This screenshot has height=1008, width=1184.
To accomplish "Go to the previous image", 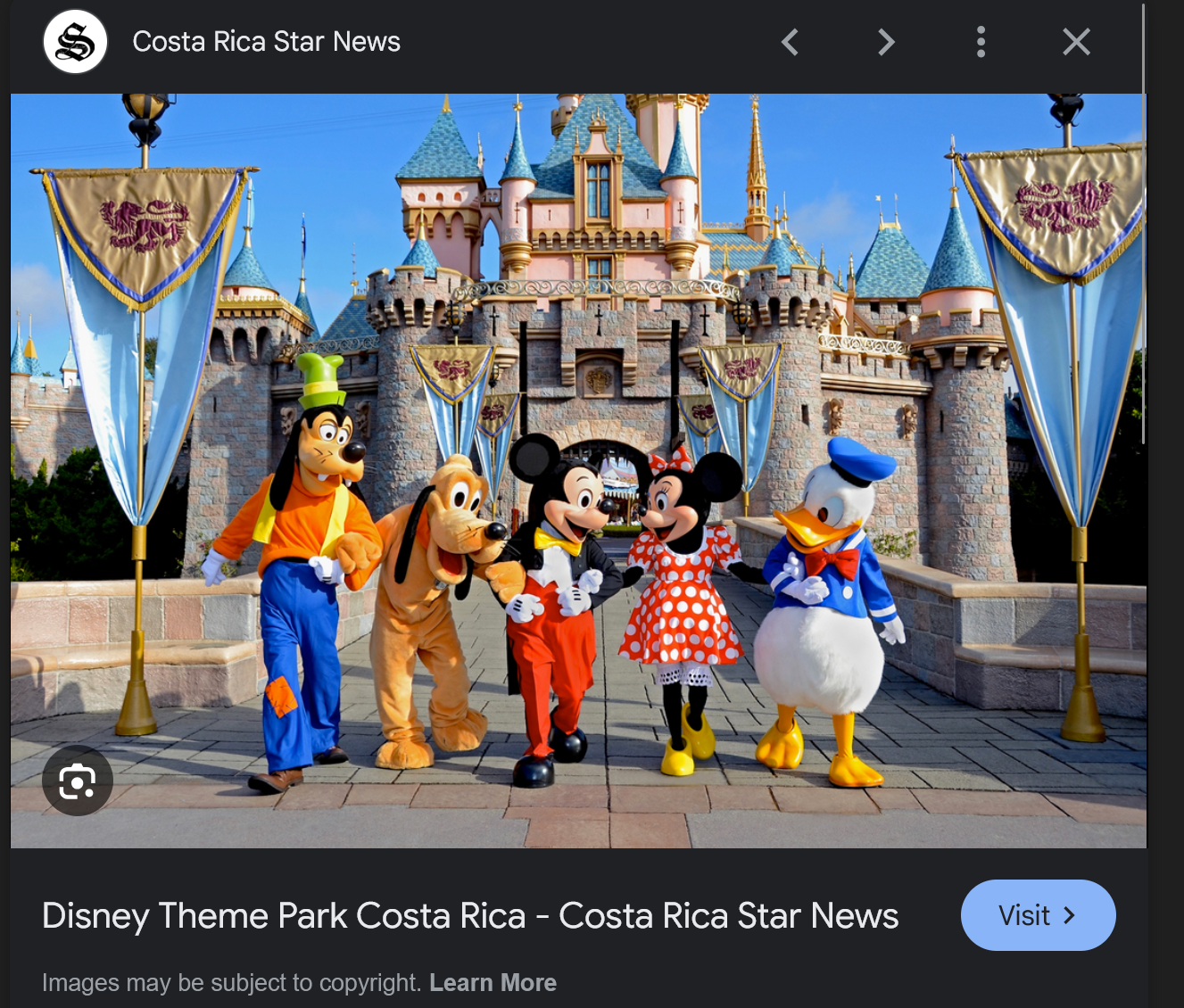I will [790, 42].
